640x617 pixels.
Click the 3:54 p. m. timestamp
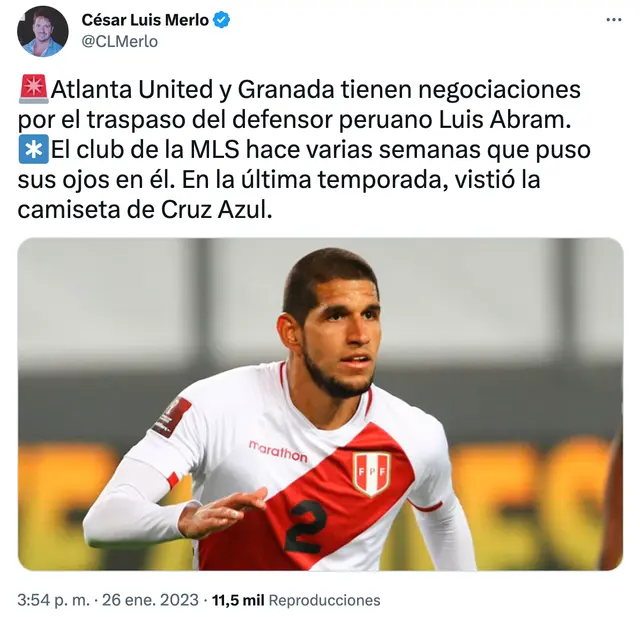pos(53,600)
